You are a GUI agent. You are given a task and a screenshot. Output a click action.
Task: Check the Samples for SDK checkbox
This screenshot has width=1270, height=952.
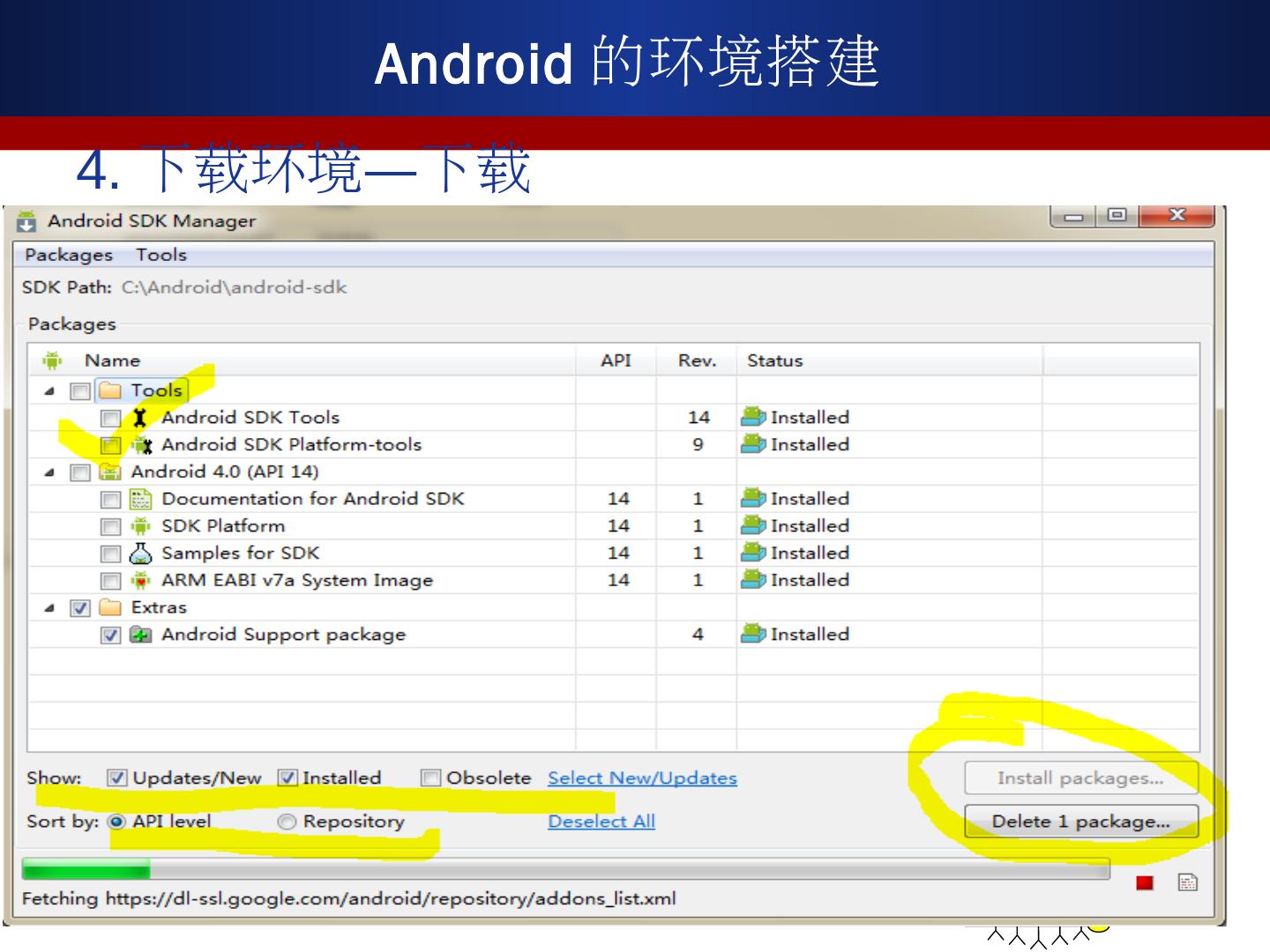(110, 554)
